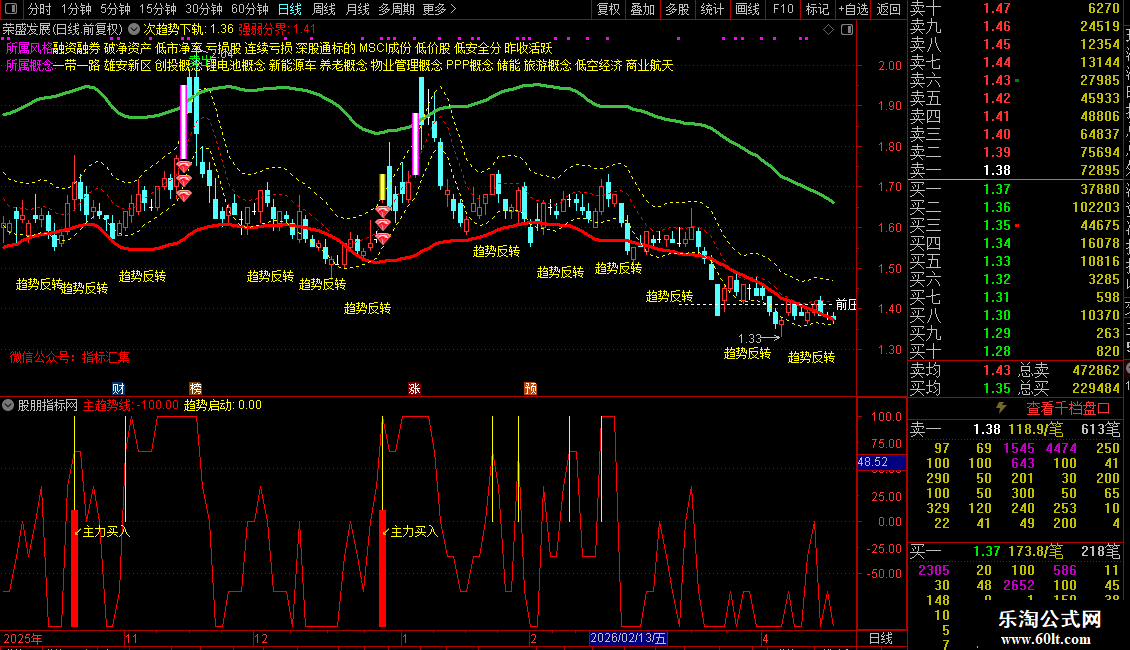Click the purple 4474 order in sell queue

[1061, 448]
